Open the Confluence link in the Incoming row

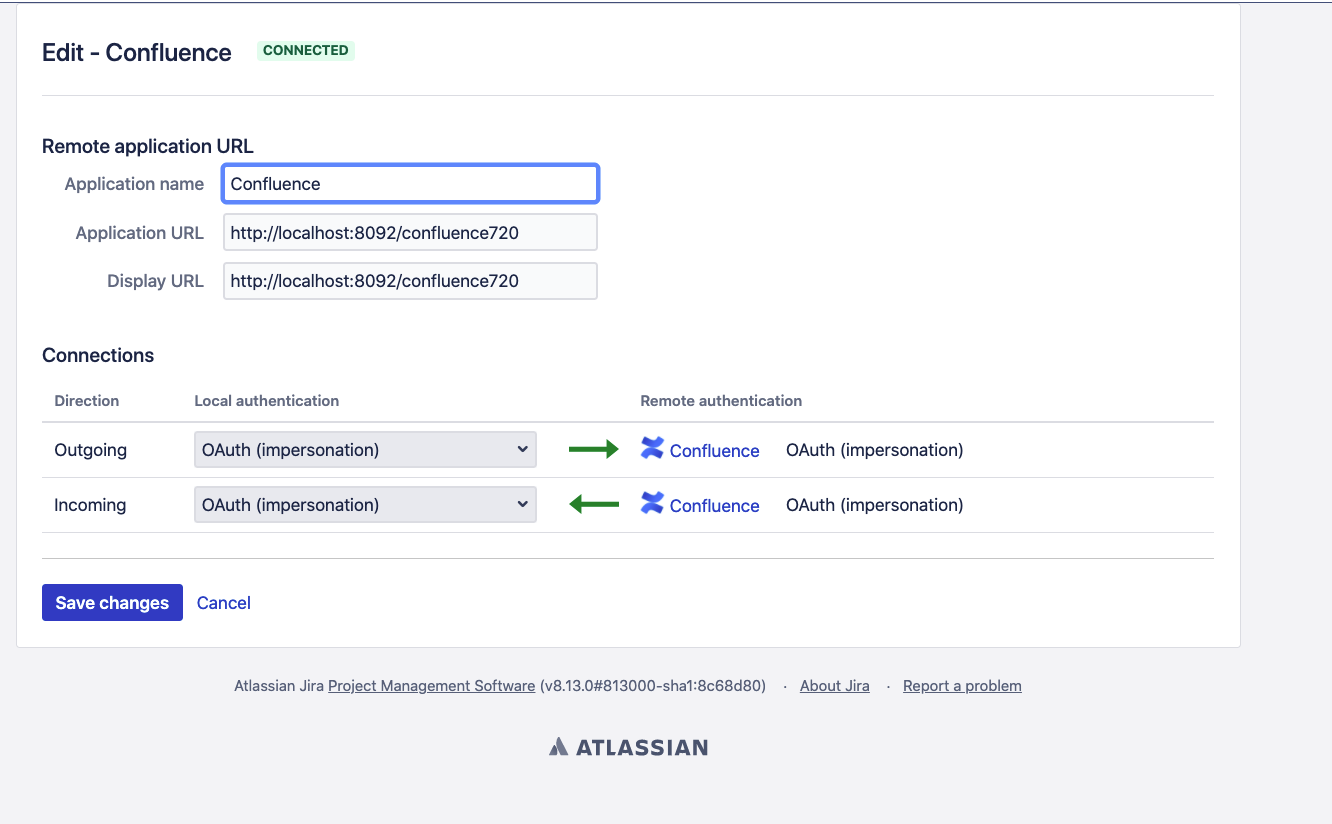714,506
